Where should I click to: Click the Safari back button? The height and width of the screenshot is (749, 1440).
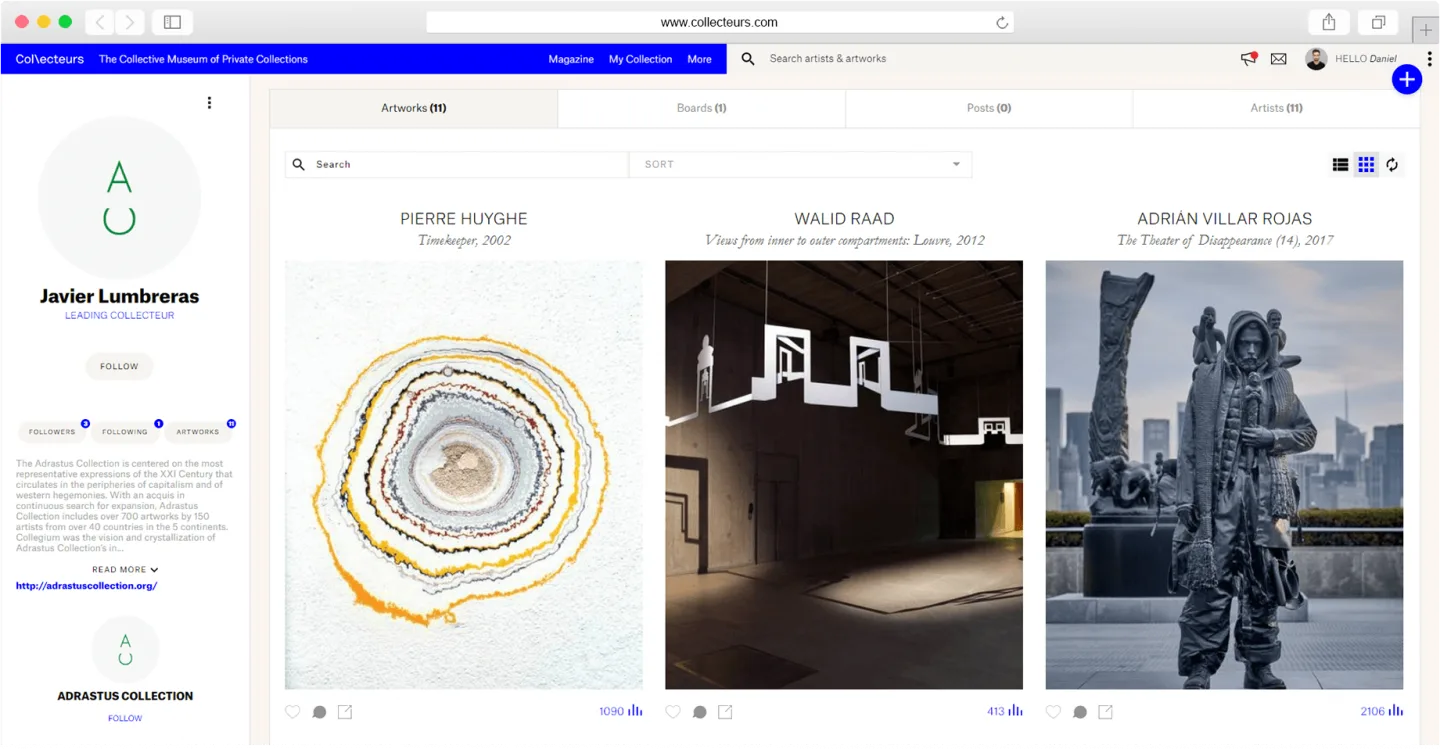(x=100, y=22)
